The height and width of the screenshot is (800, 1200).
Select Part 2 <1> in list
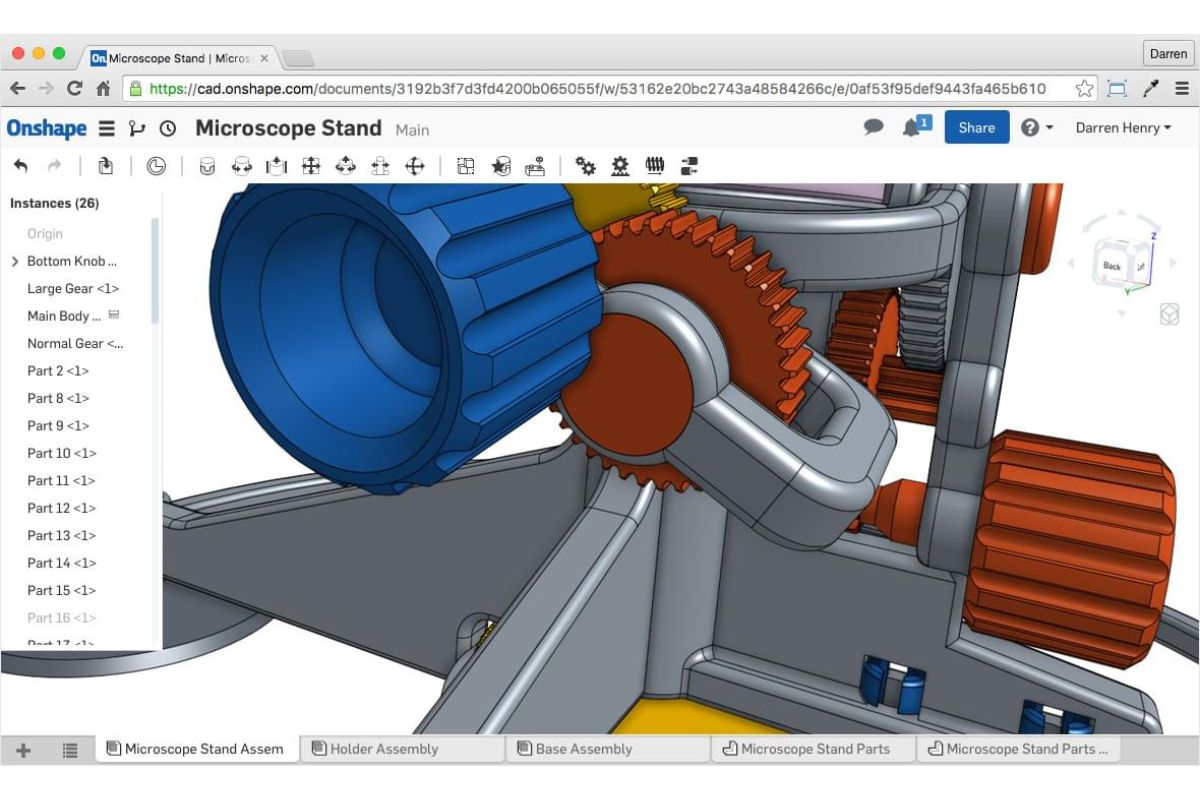(x=58, y=371)
